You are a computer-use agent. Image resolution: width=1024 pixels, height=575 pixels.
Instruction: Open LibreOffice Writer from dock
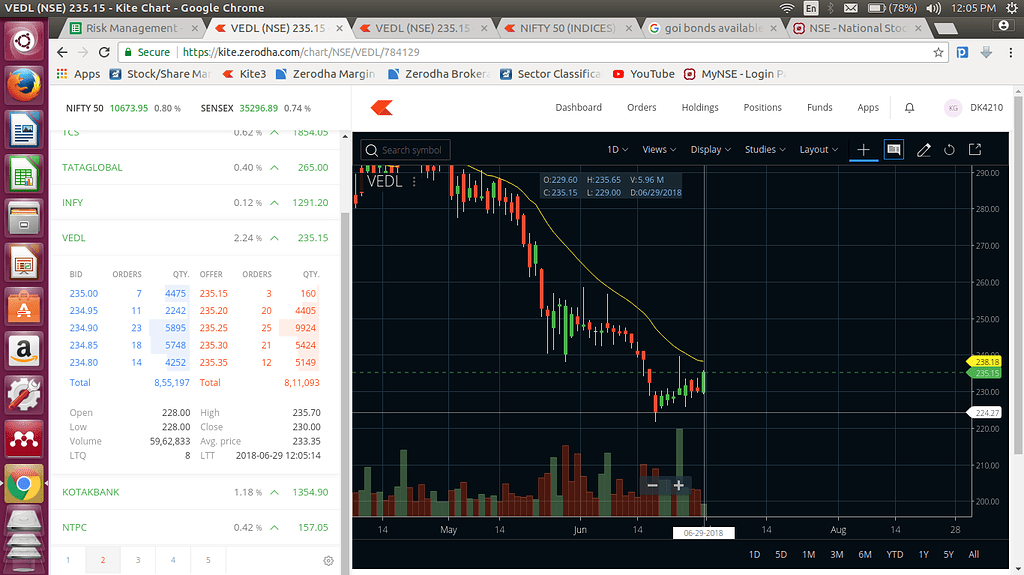click(x=24, y=130)
